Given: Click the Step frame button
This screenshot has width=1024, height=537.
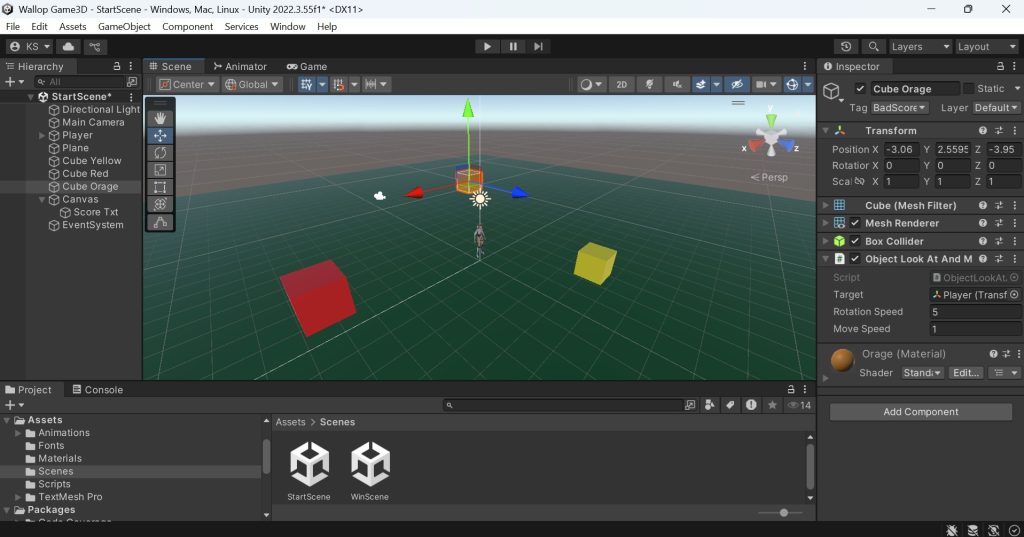Looking at the screenshot, I should click(x=538, y=46).
